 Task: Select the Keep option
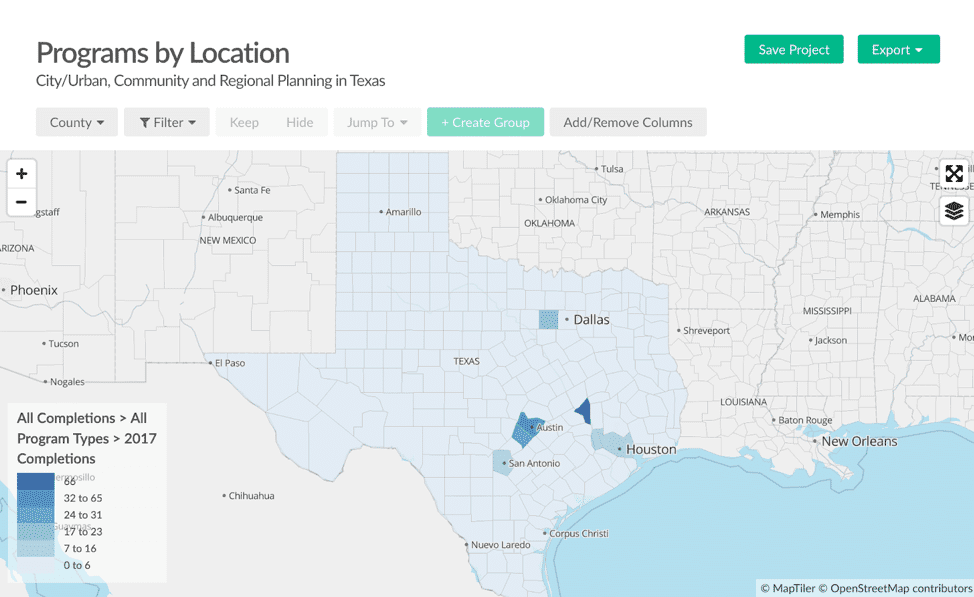244,122
